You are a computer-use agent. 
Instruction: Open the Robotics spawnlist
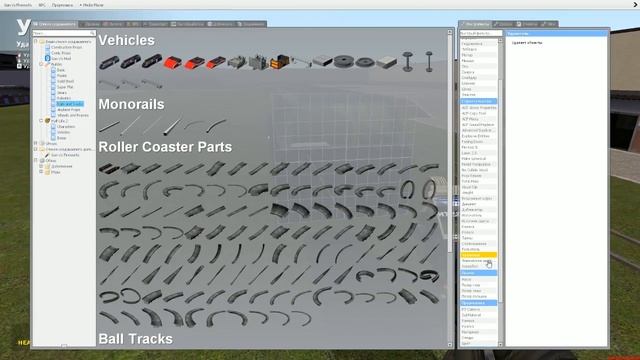[x=64, y=98]
